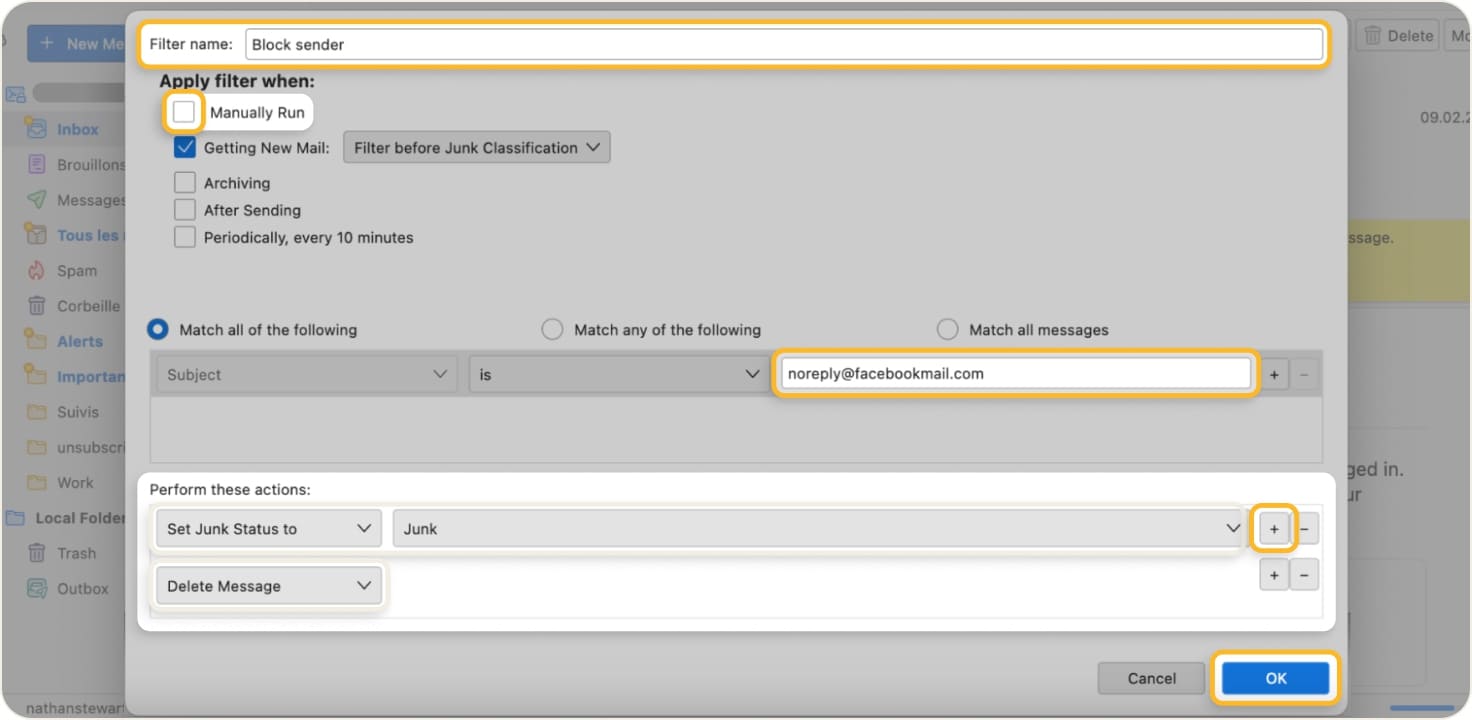This screenshot has height=720, width=1472.
Task: Cancel the filter dialog
Action: pyautogui.click(x=1150, y=677)
